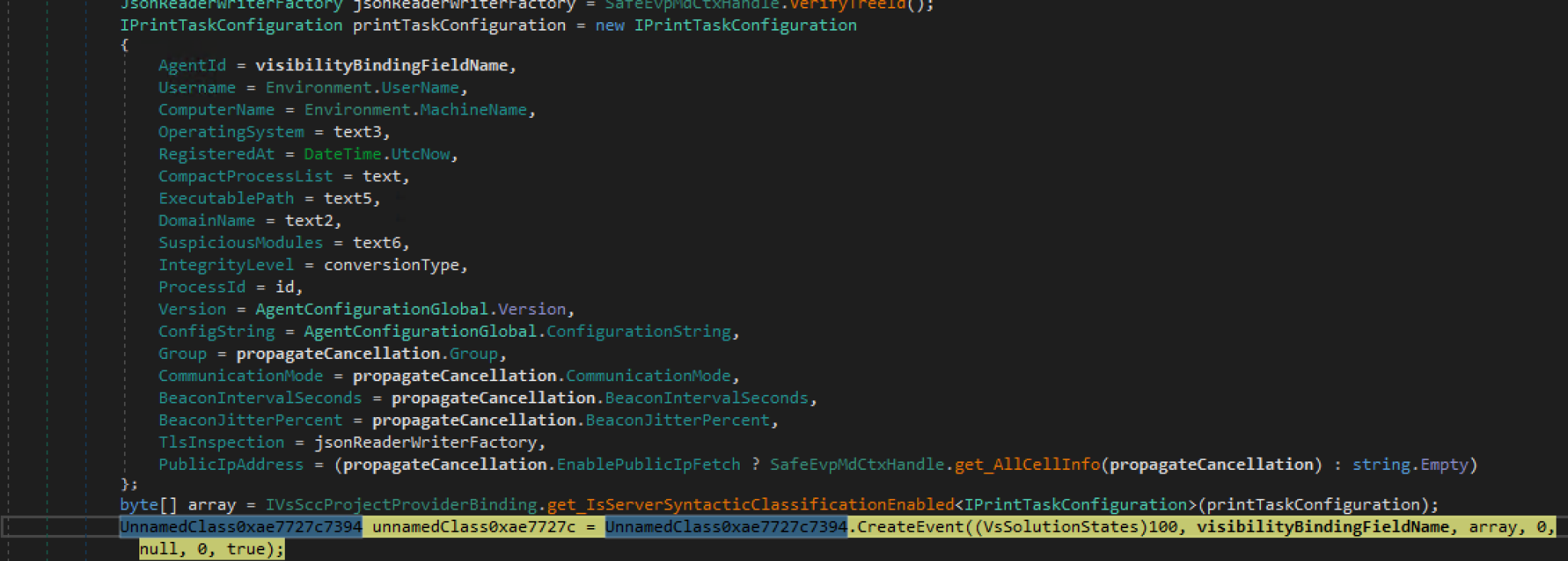Select the DateTime type reference

click(x=342, y=155)
